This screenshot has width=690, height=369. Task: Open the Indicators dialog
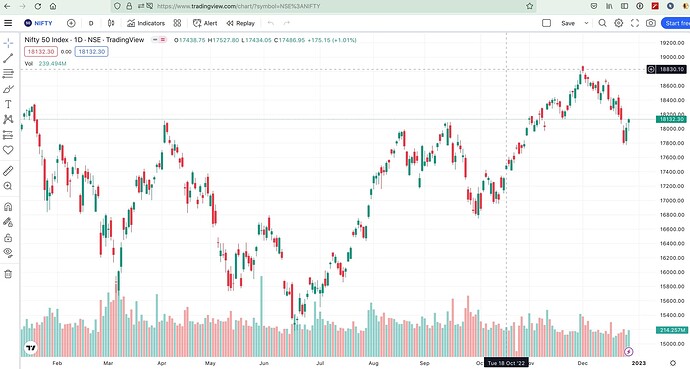pos(146,23)
